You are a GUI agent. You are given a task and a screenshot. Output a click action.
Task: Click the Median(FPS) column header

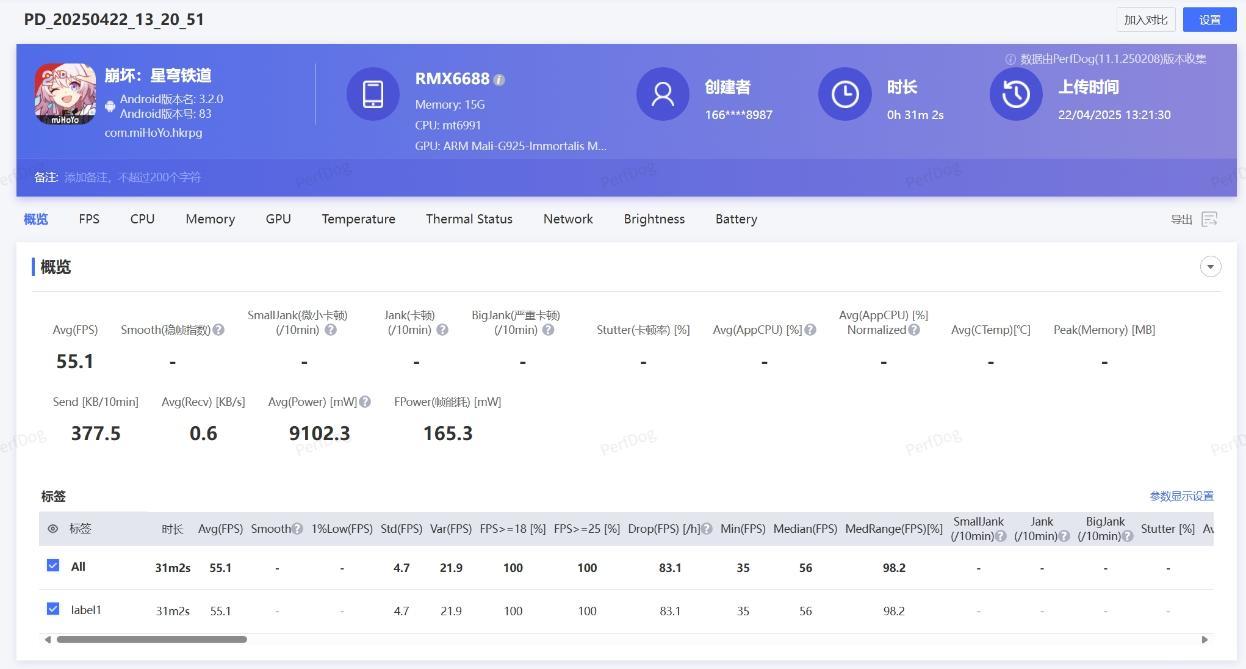pyautogui.click(x=805, y=529)
